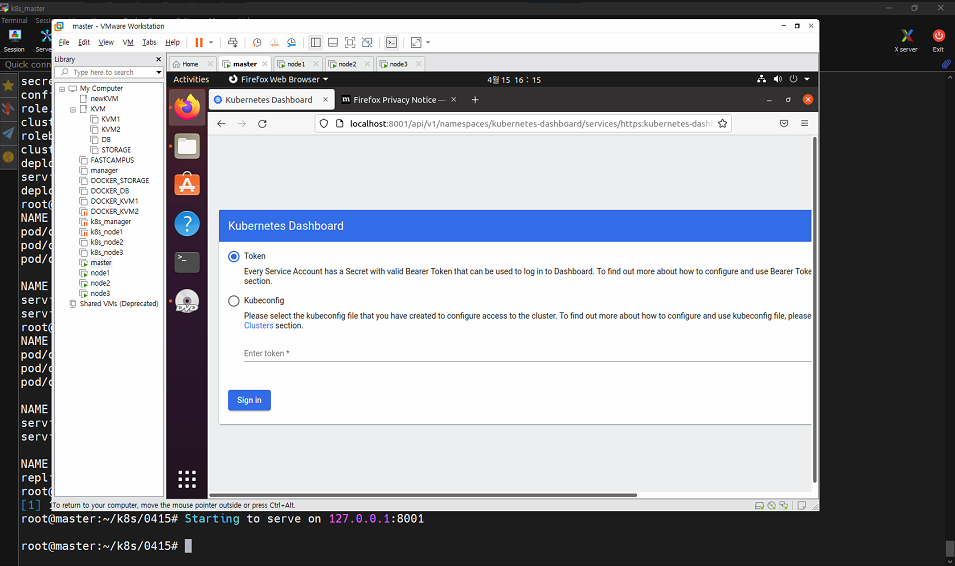
Task: Open a new Firefox tab
Action: (475, 100)
